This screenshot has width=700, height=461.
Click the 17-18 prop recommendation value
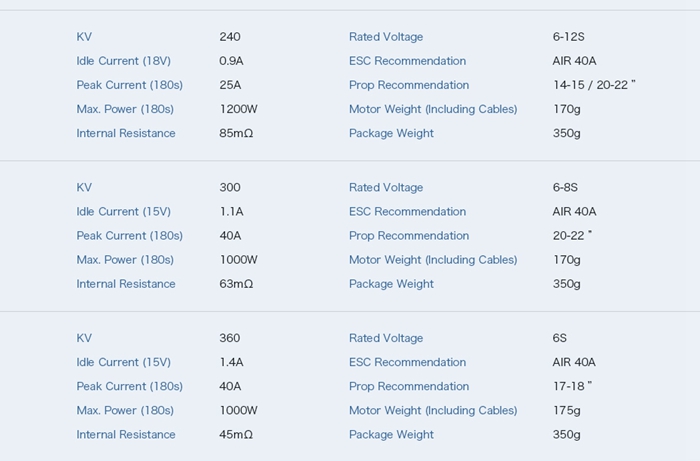[572, 386]
